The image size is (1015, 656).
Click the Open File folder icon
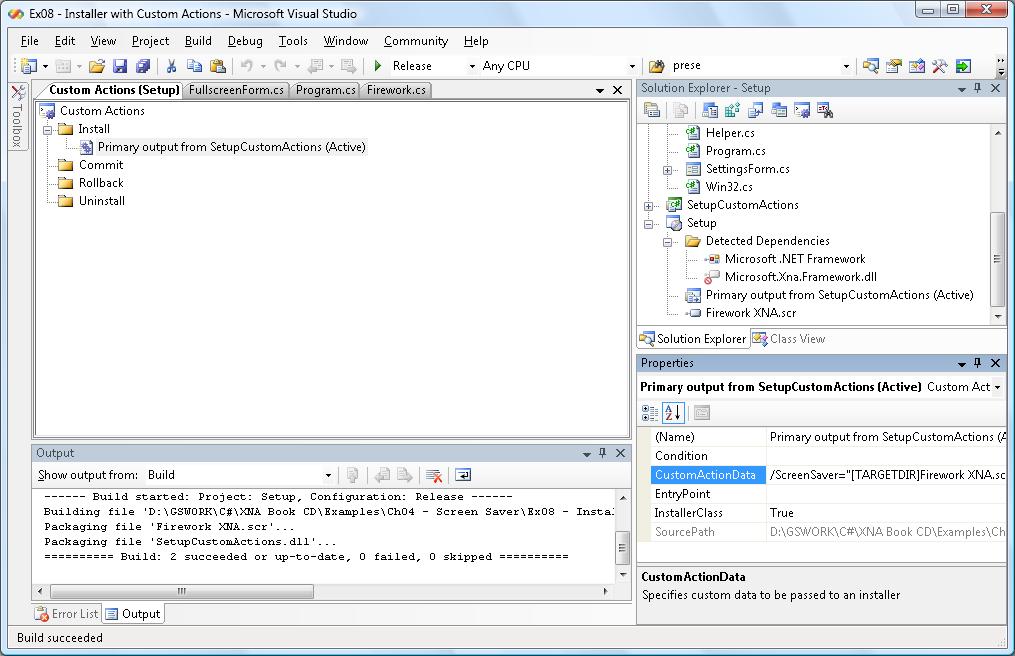tap(97, 66)
